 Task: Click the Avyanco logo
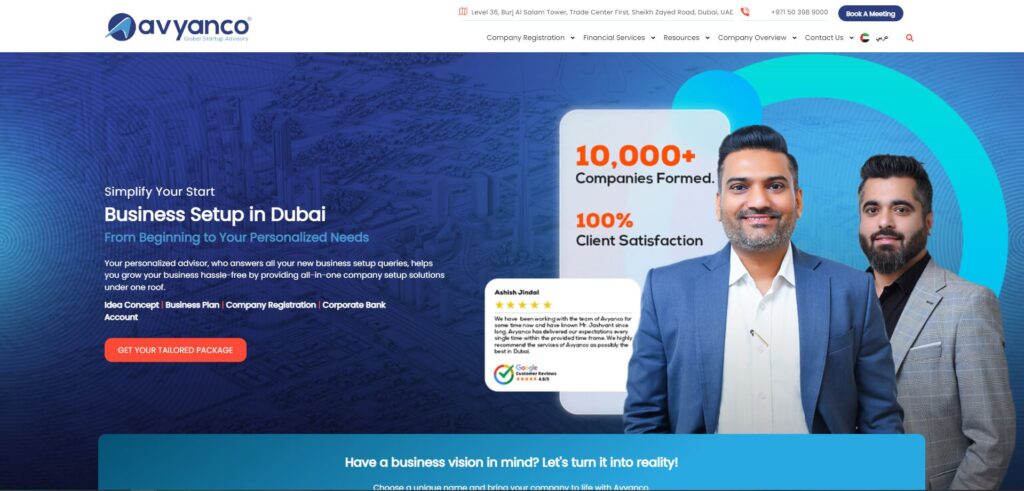(x=178, y=27)
